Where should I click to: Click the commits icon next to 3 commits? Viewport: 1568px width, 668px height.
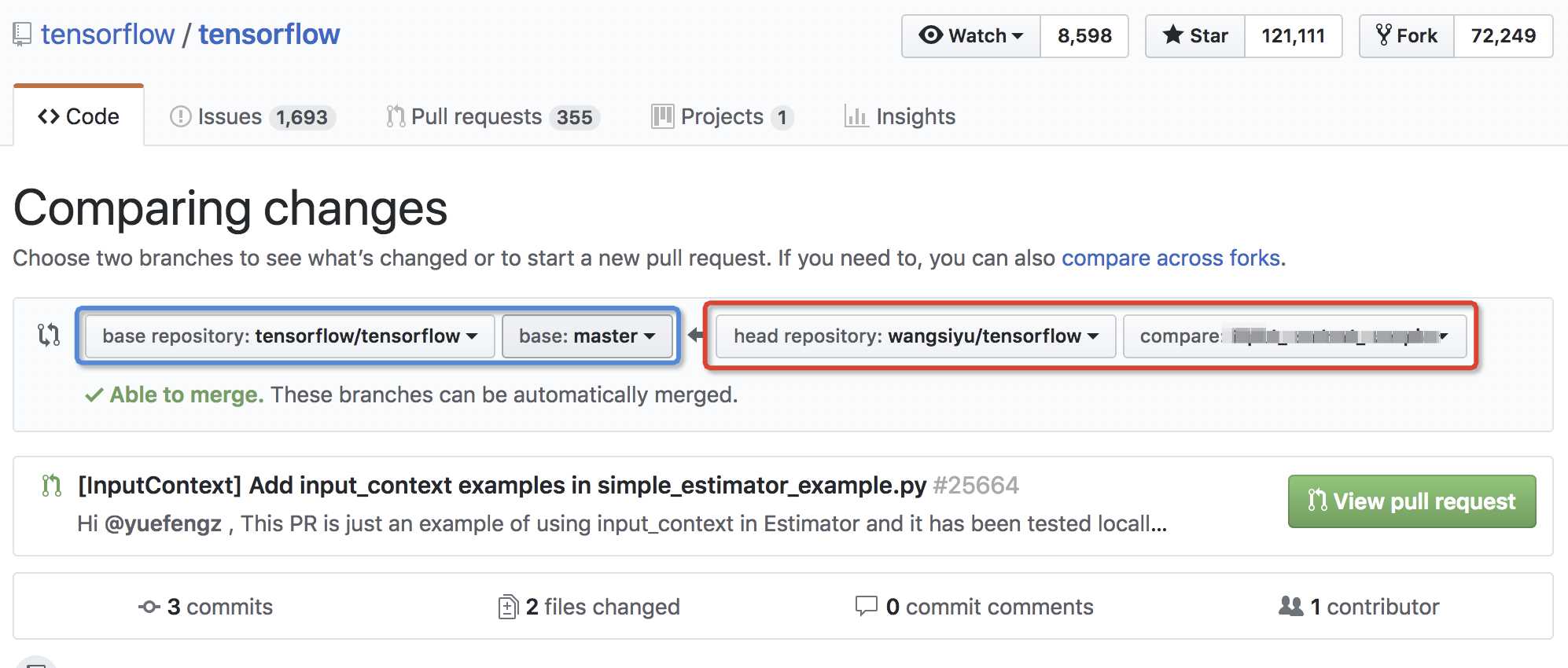coord(149,607)
